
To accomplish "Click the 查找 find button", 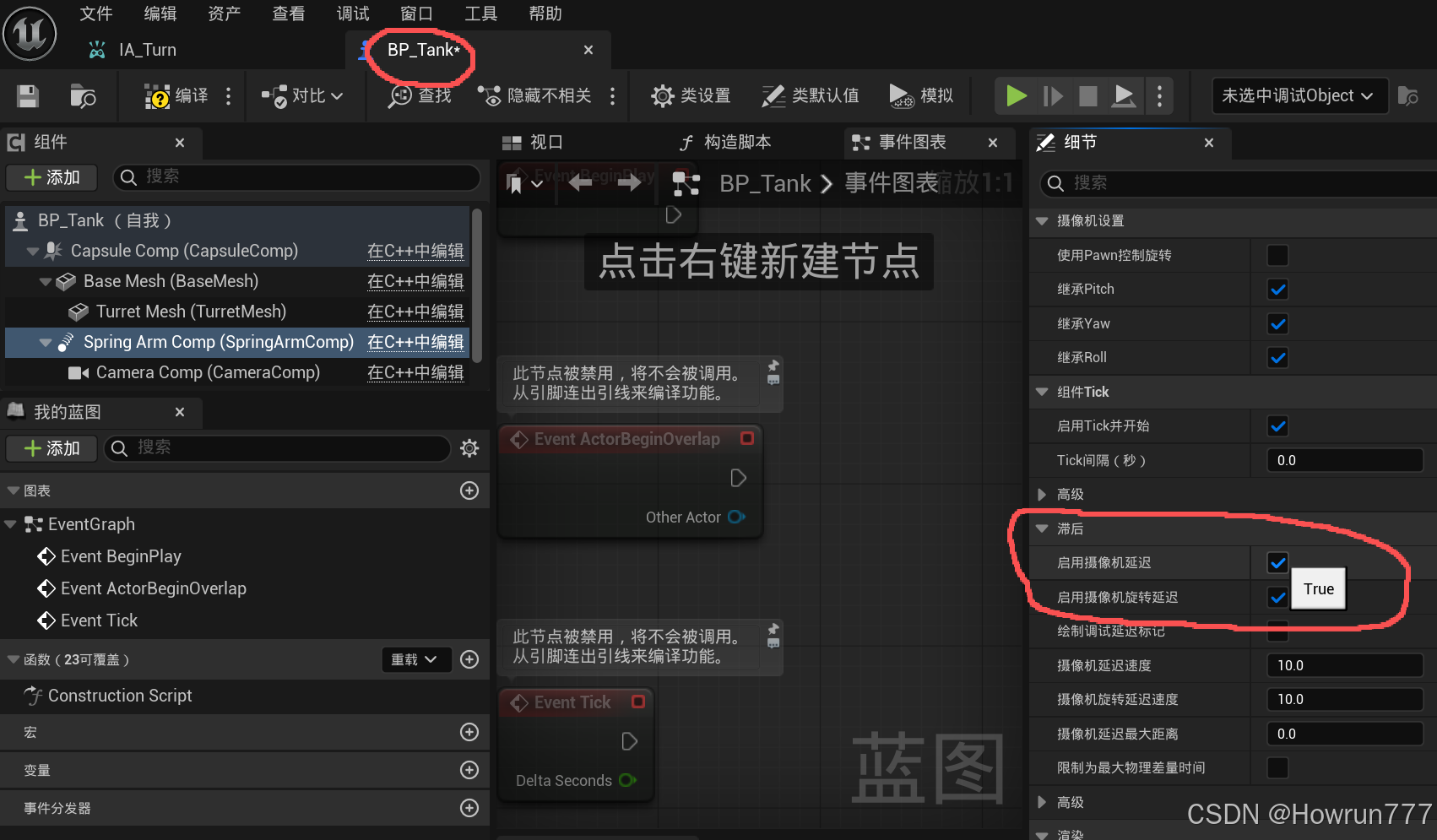I will click(x=420, y=96).
